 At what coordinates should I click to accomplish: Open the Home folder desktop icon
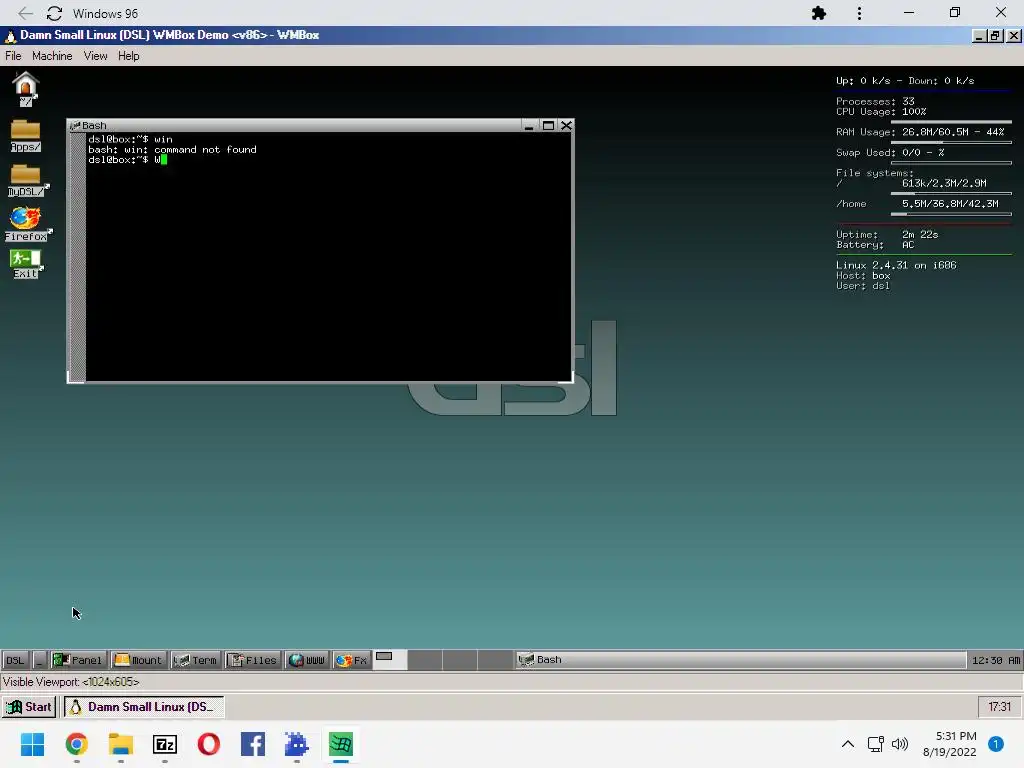coord(25,88)
